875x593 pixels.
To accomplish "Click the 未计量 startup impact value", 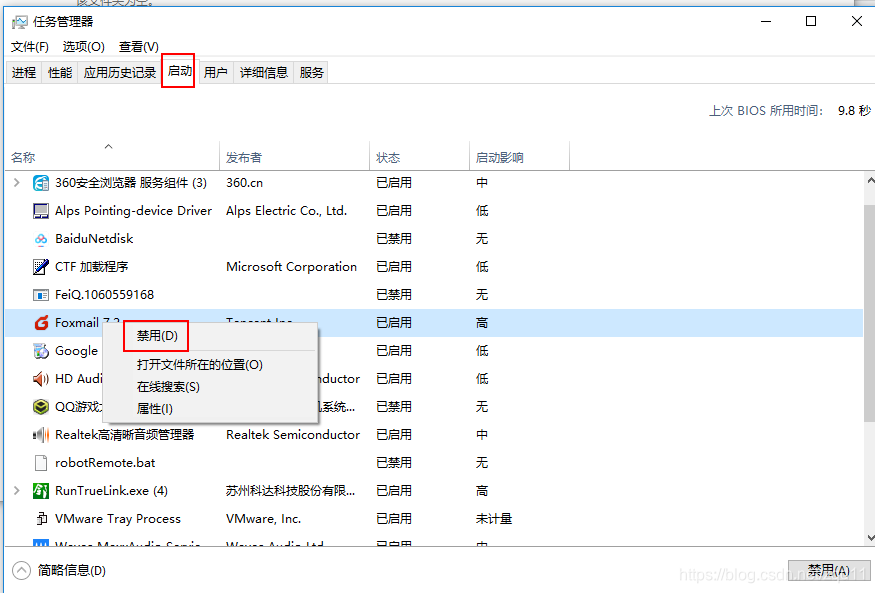I will tap(494, 519).
